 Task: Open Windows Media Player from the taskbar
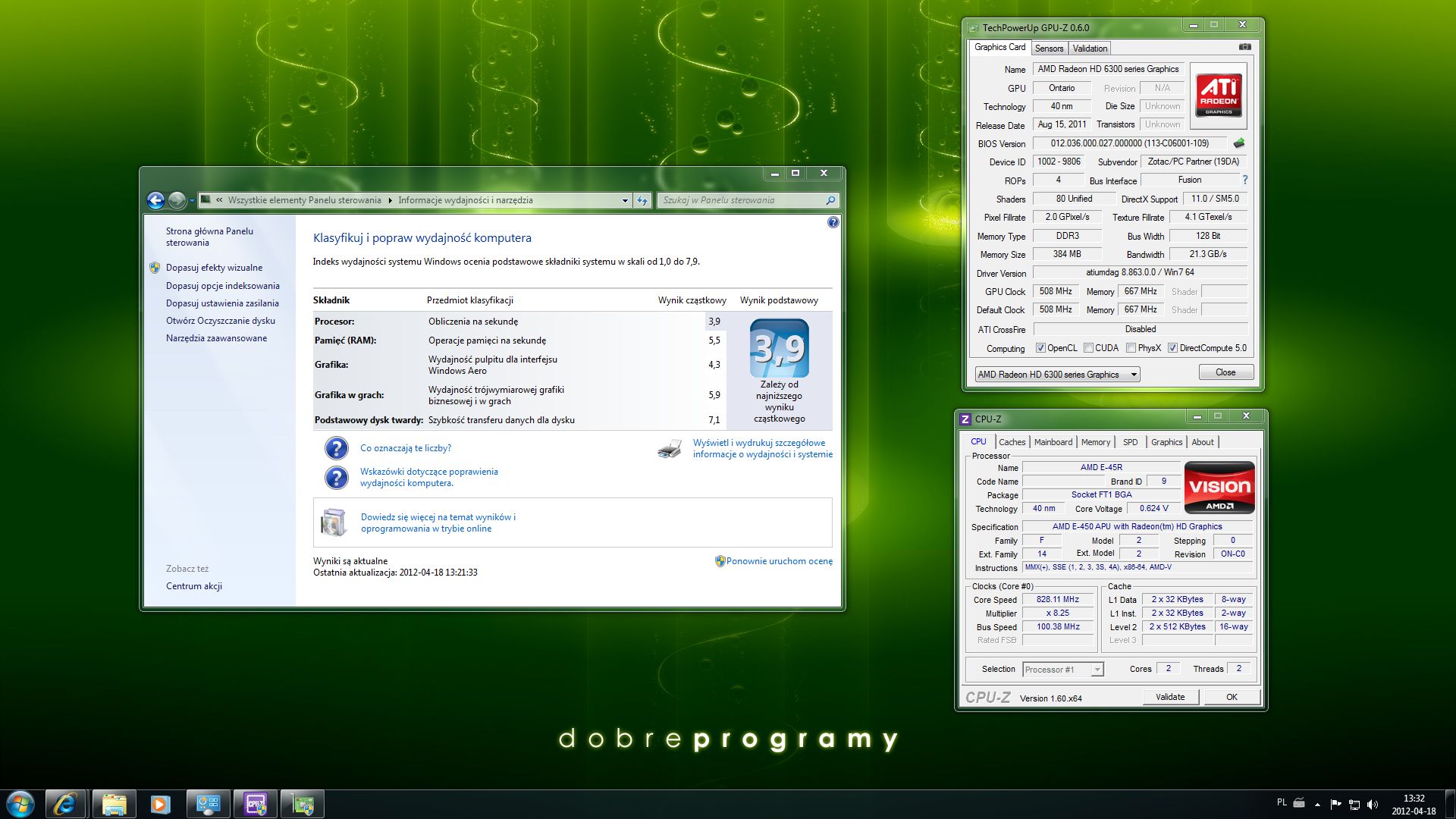click(160, 804)
